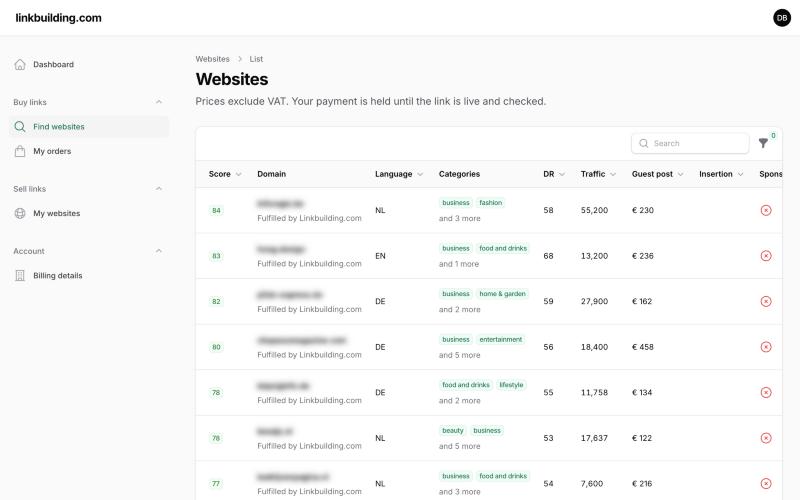This screenshot has height=500, width=800.
Task: Click the € 458 guest post price
Action: point(643,347)
